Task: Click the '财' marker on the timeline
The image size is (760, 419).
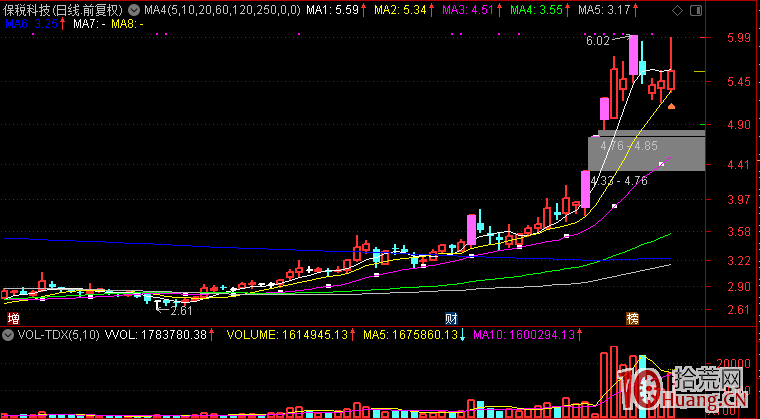Action: click(x=452, y=318)
